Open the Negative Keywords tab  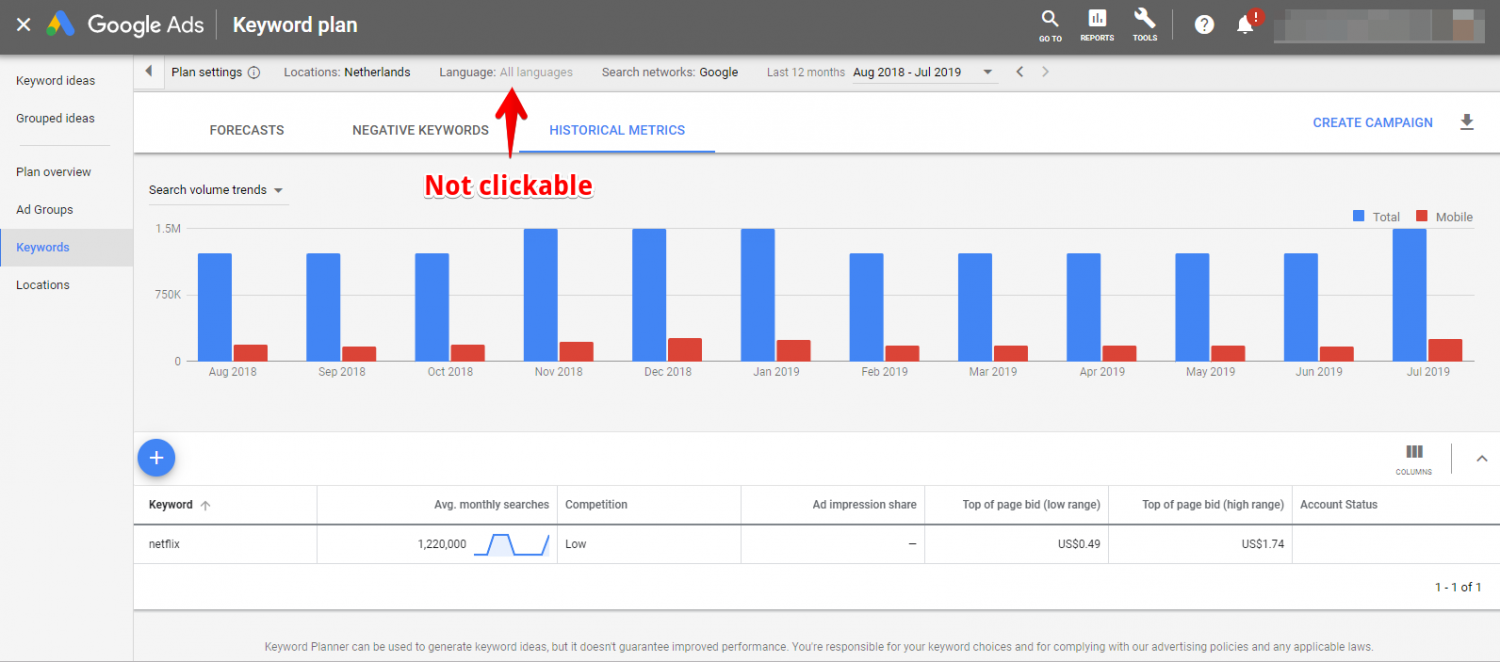(420, 130)
